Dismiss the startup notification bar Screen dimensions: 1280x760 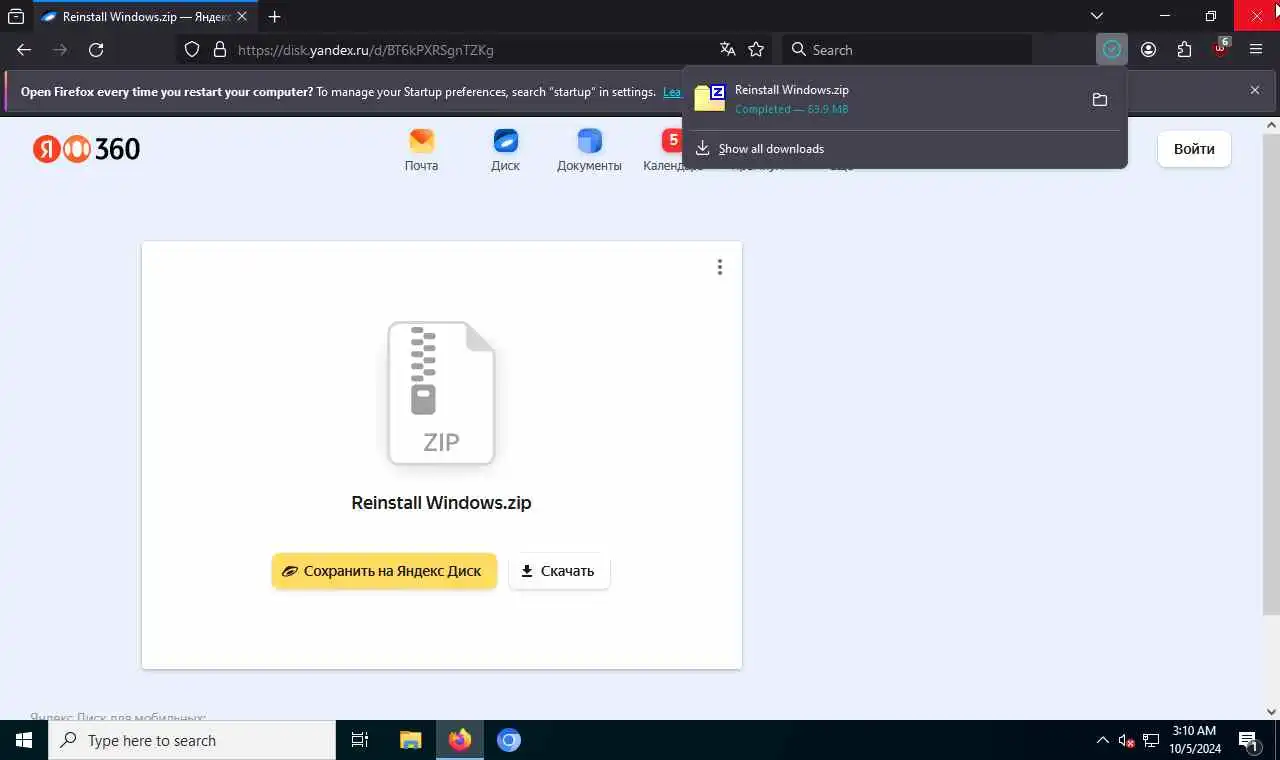[1255, 90]
